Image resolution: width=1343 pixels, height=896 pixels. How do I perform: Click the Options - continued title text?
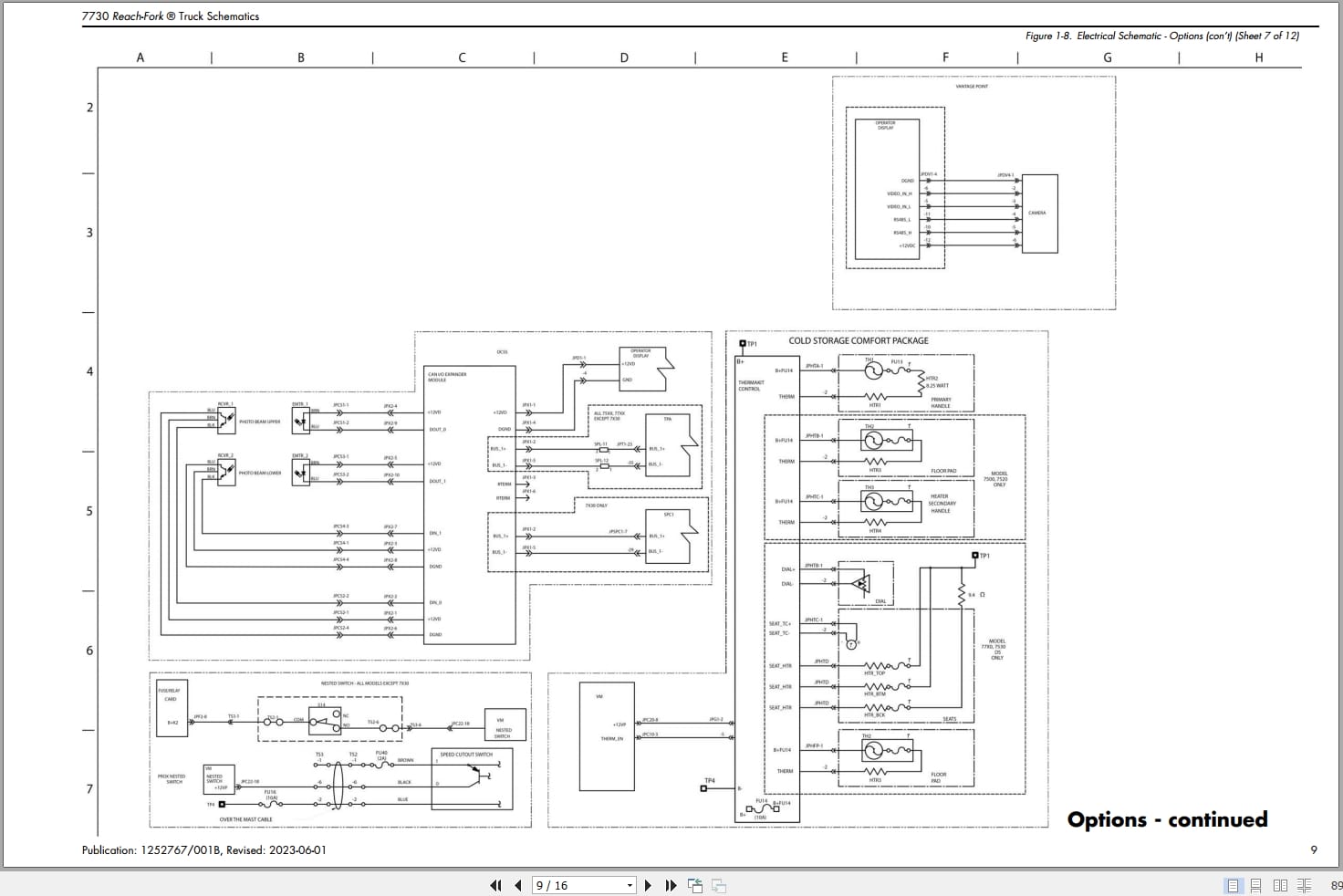1167,819
